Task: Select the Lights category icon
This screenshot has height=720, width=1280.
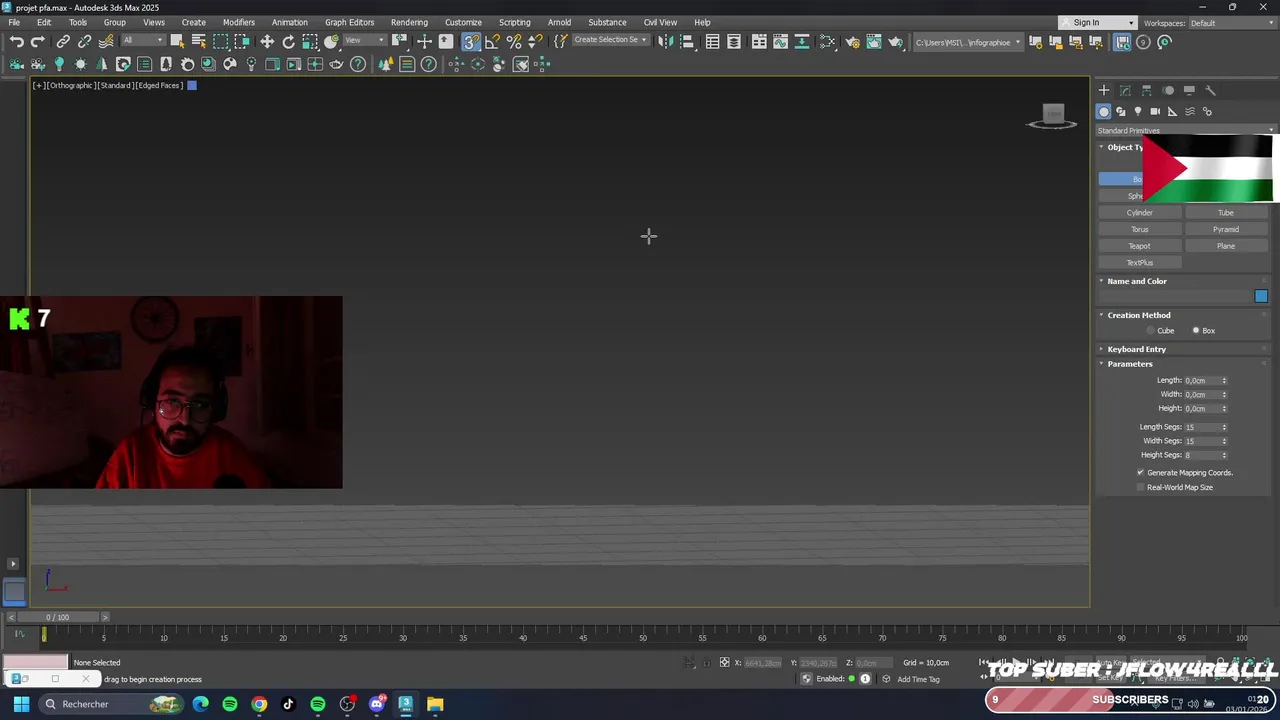Action: click(1138, 112)
